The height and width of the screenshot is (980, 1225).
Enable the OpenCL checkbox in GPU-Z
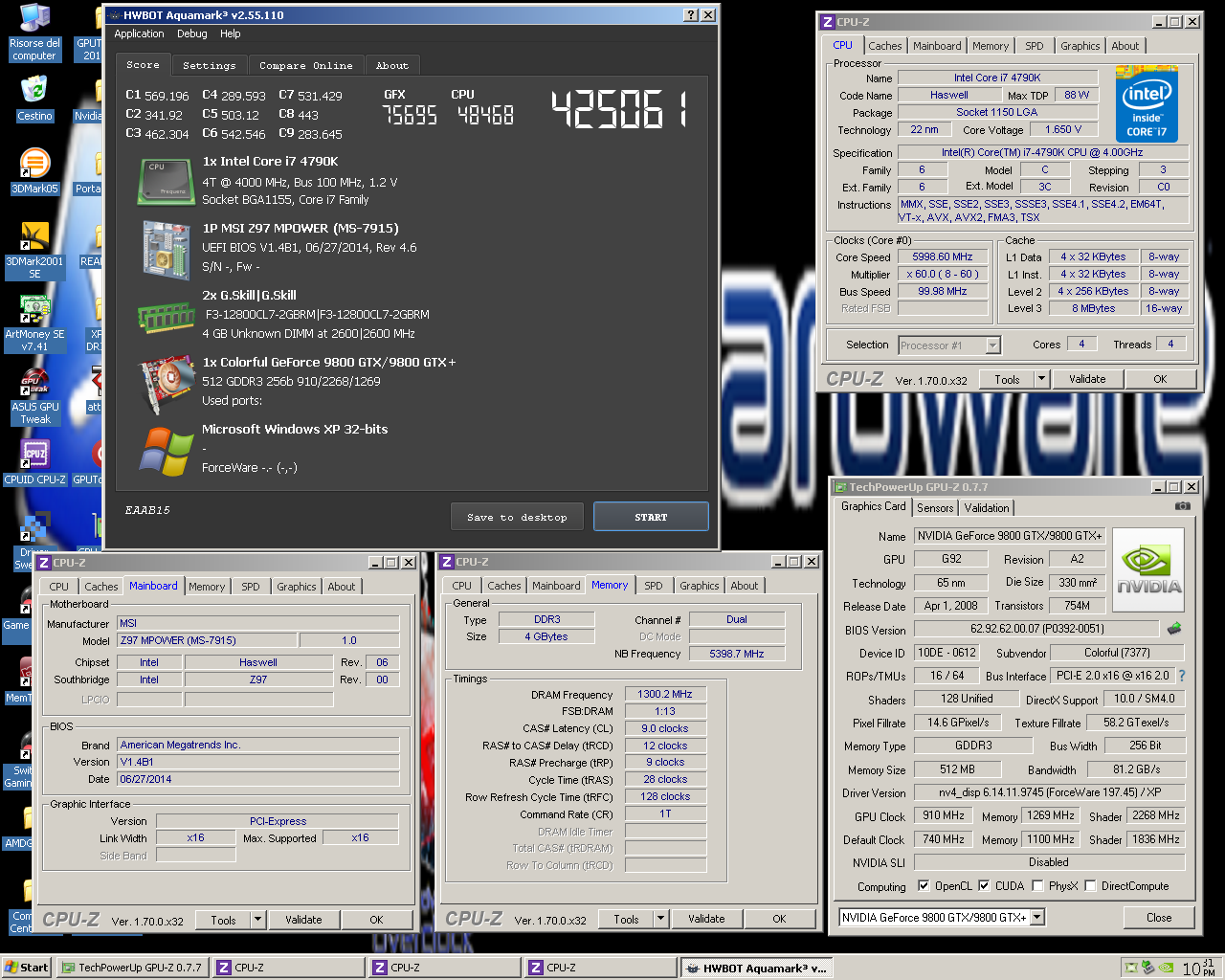pyautogui.click(x=923, y=885)
